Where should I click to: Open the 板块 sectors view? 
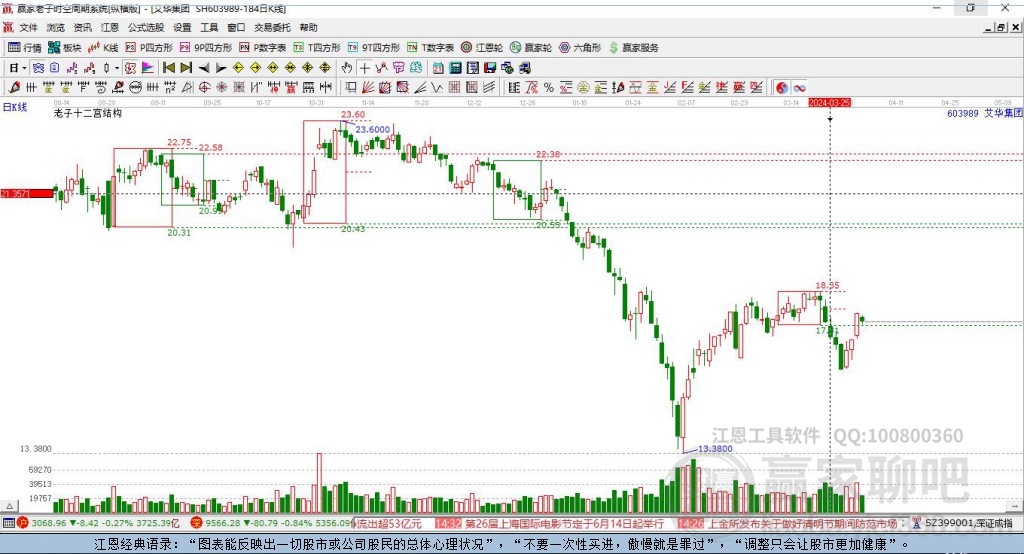[65, 48]
